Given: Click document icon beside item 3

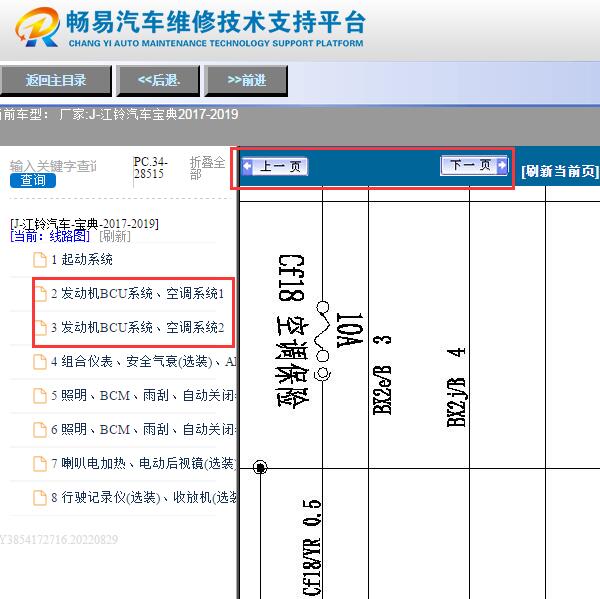Looking at the screenshot, I should tap(41, 328).
